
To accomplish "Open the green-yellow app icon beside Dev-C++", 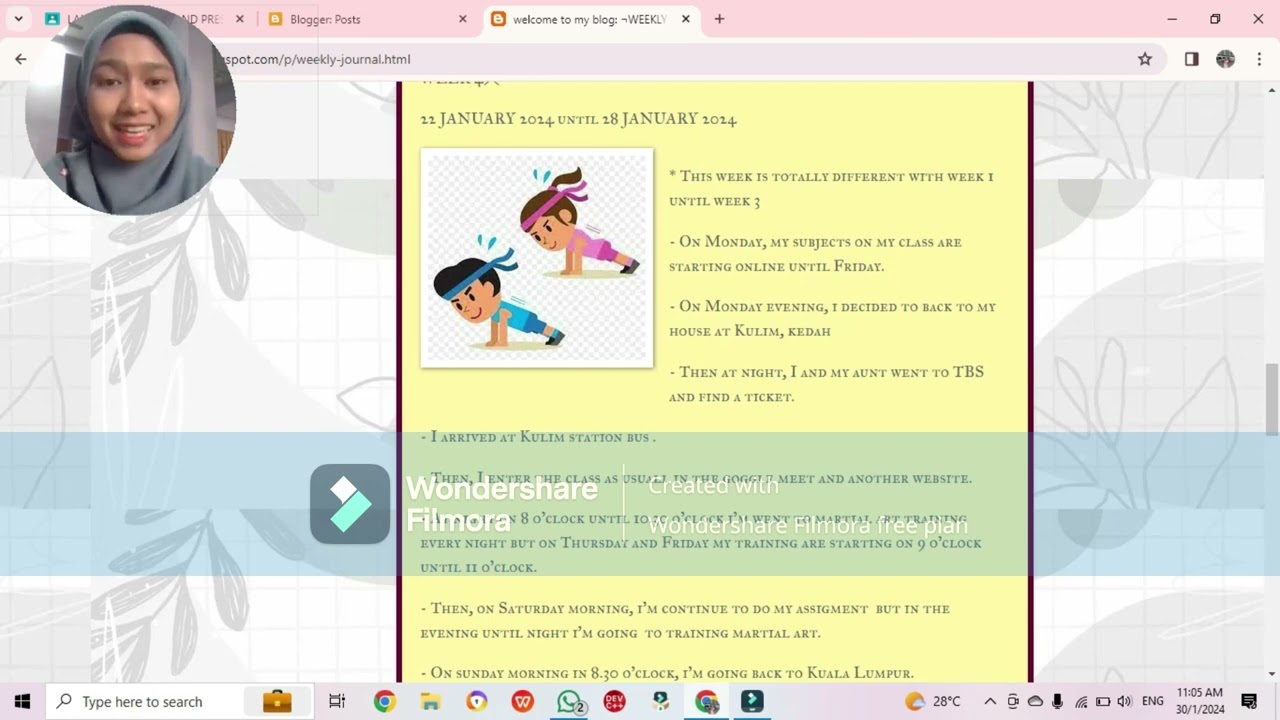I will tap(660, 701).
